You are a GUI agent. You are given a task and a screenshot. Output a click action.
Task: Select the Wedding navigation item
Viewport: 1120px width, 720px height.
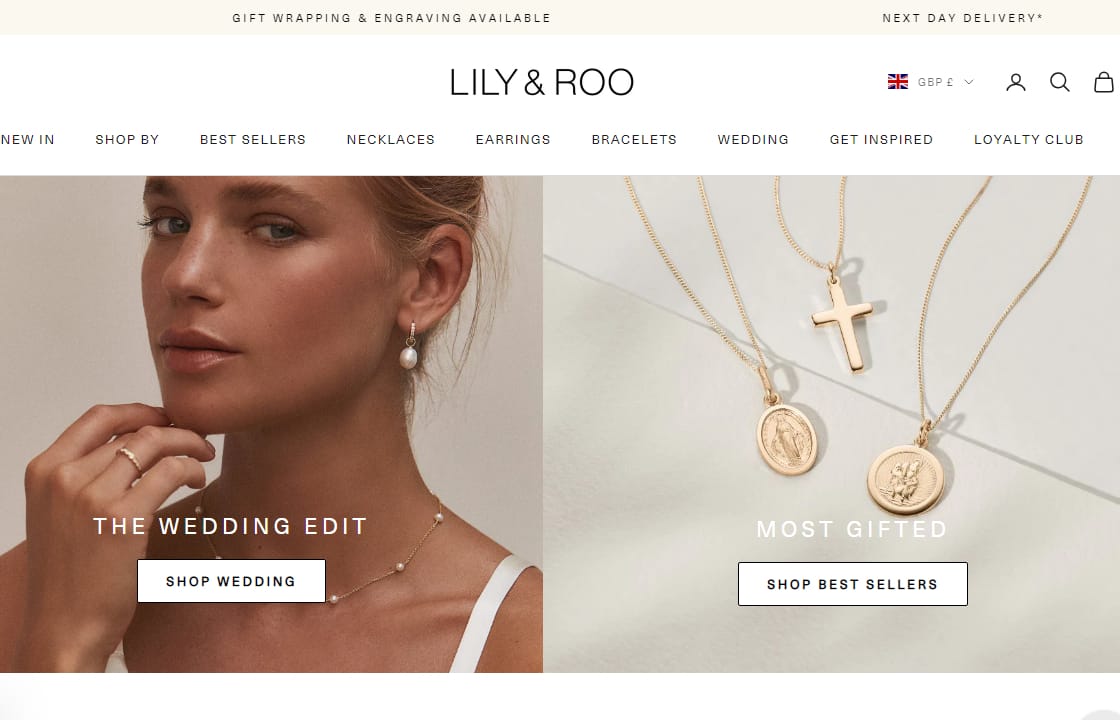(x=753, y=139)
